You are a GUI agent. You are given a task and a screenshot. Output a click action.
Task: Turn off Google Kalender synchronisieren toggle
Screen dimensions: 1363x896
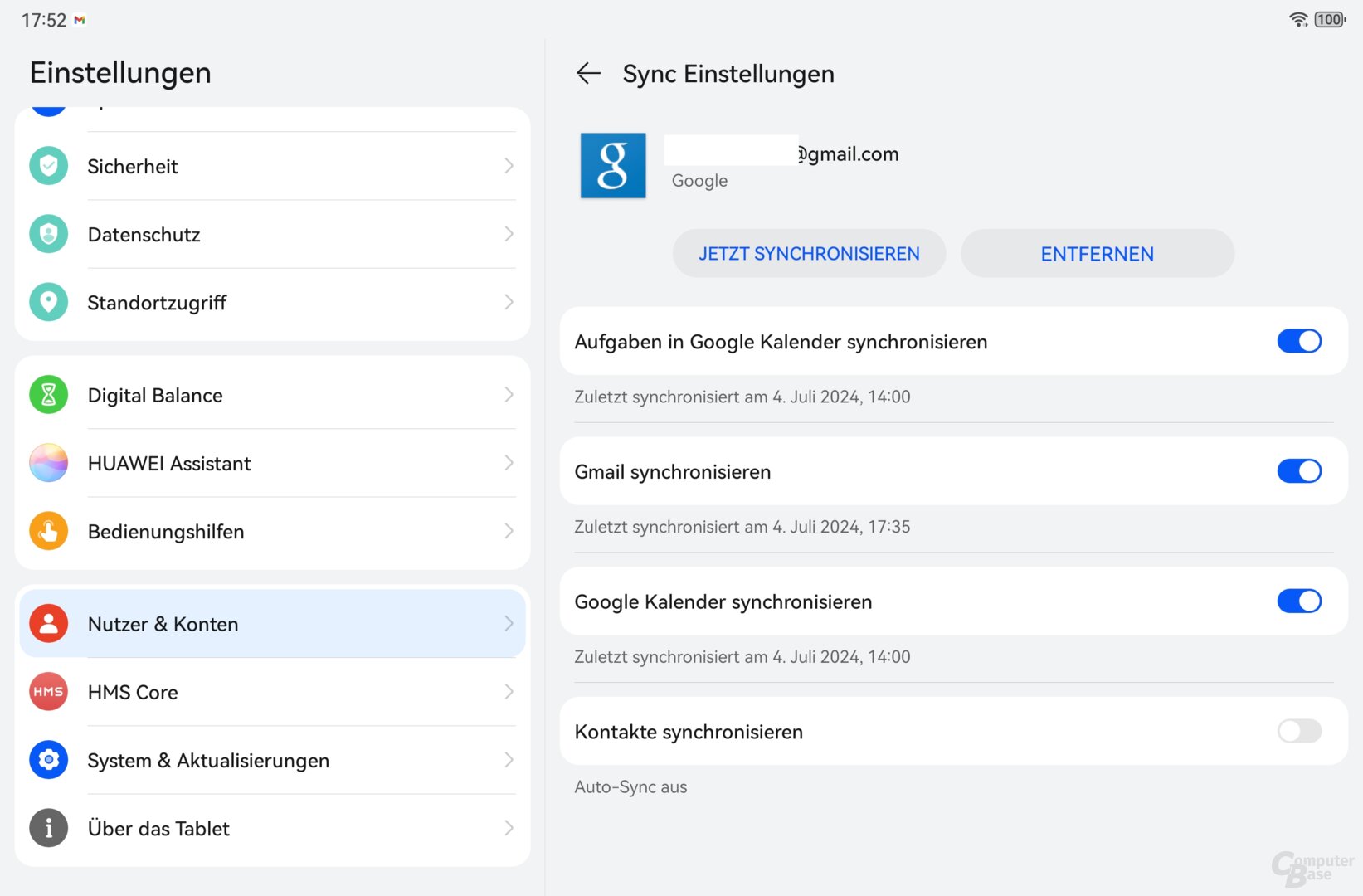pyautogui.click(x=1299, y=601)
